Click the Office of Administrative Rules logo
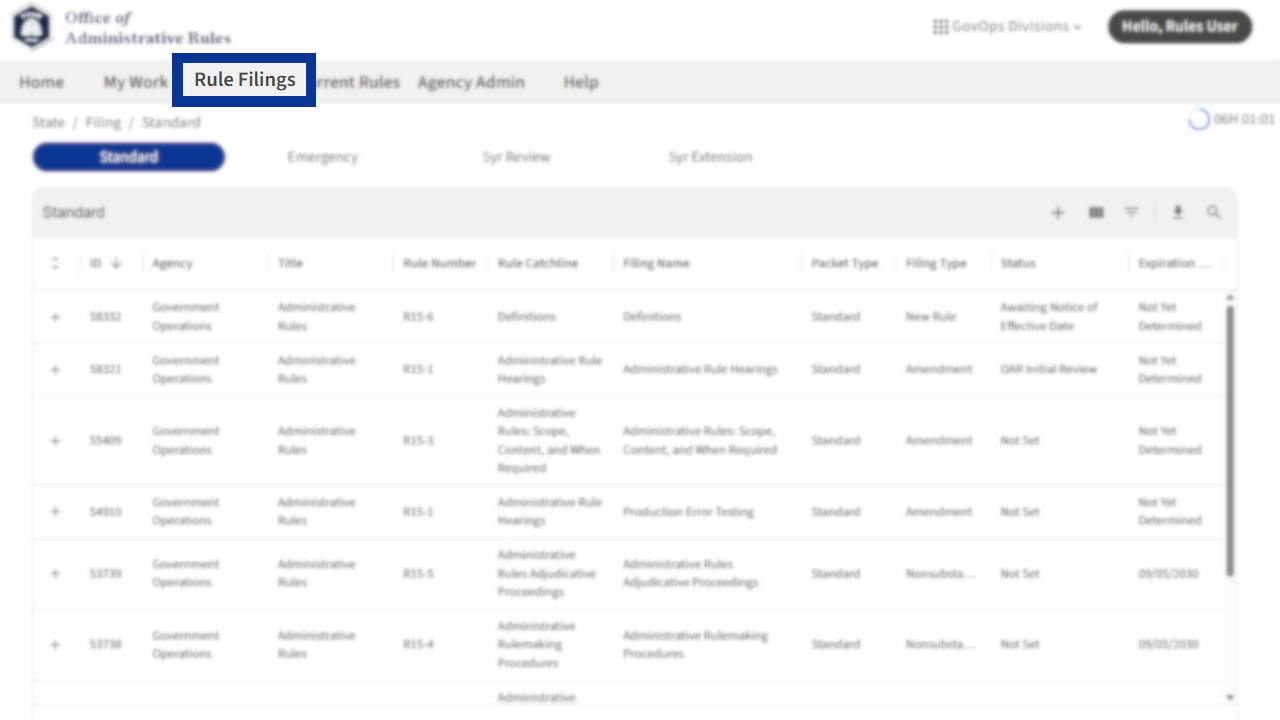The height and width of the screenshot is (720, 1280). coord(122,27)
